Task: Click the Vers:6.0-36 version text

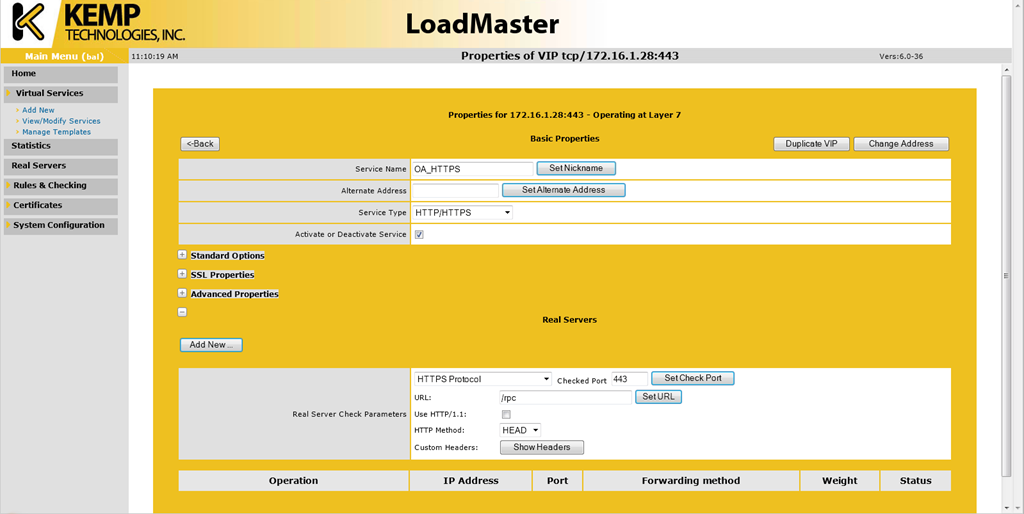Action: [x=901, y=57]
